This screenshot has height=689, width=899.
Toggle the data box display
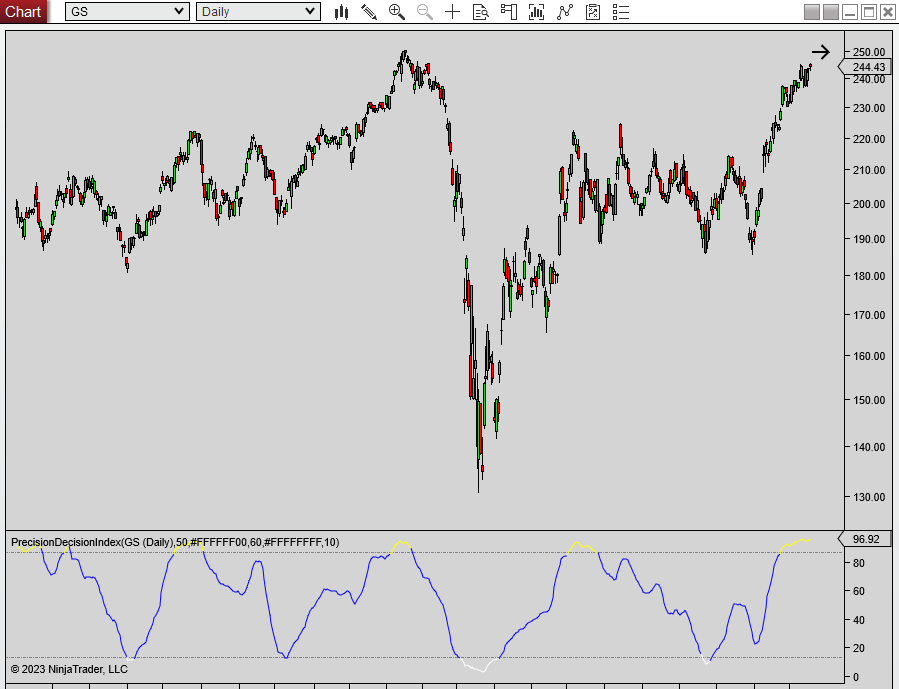point(481,12)
